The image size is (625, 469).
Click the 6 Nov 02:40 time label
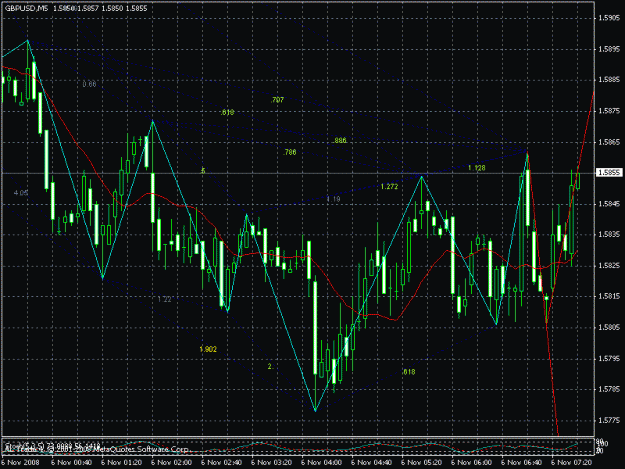point(222,463)
